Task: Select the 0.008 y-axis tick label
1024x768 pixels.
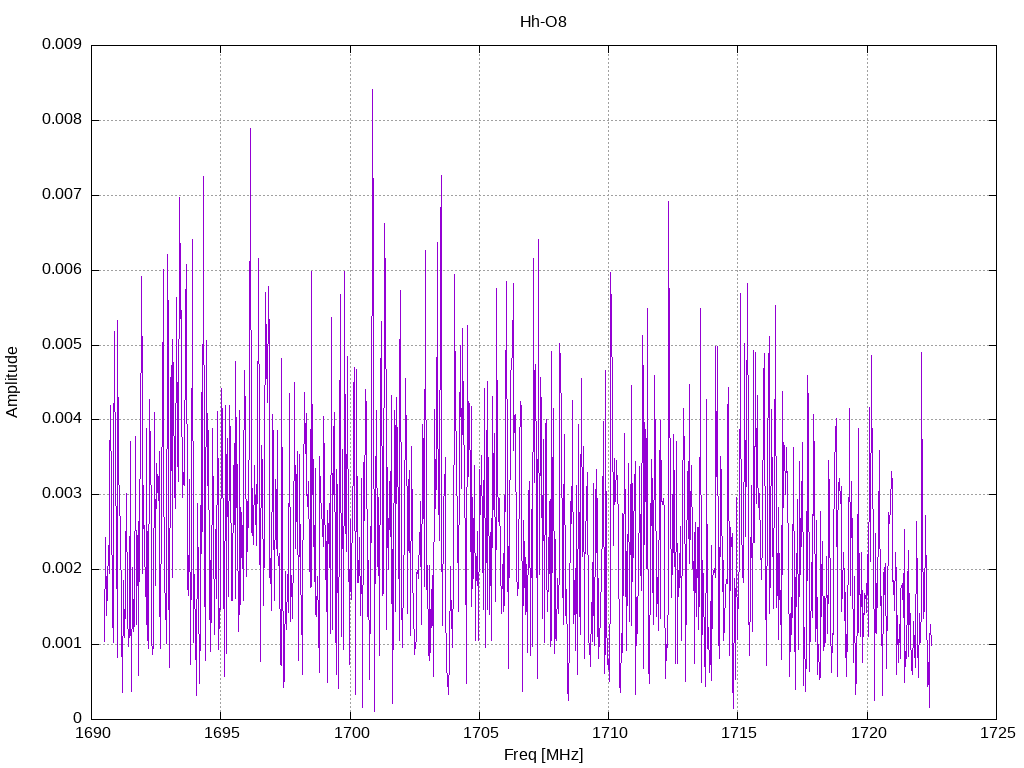Action: [61, 120]
